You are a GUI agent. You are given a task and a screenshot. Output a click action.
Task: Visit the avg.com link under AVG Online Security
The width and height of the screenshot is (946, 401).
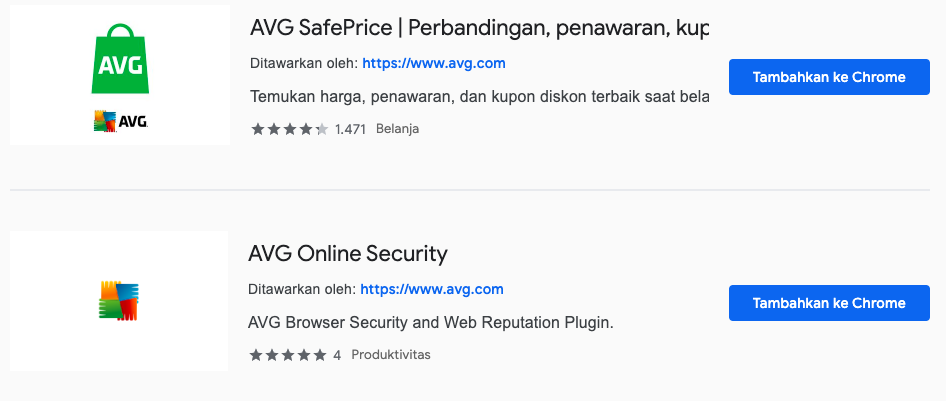click(x=432, y=290)
